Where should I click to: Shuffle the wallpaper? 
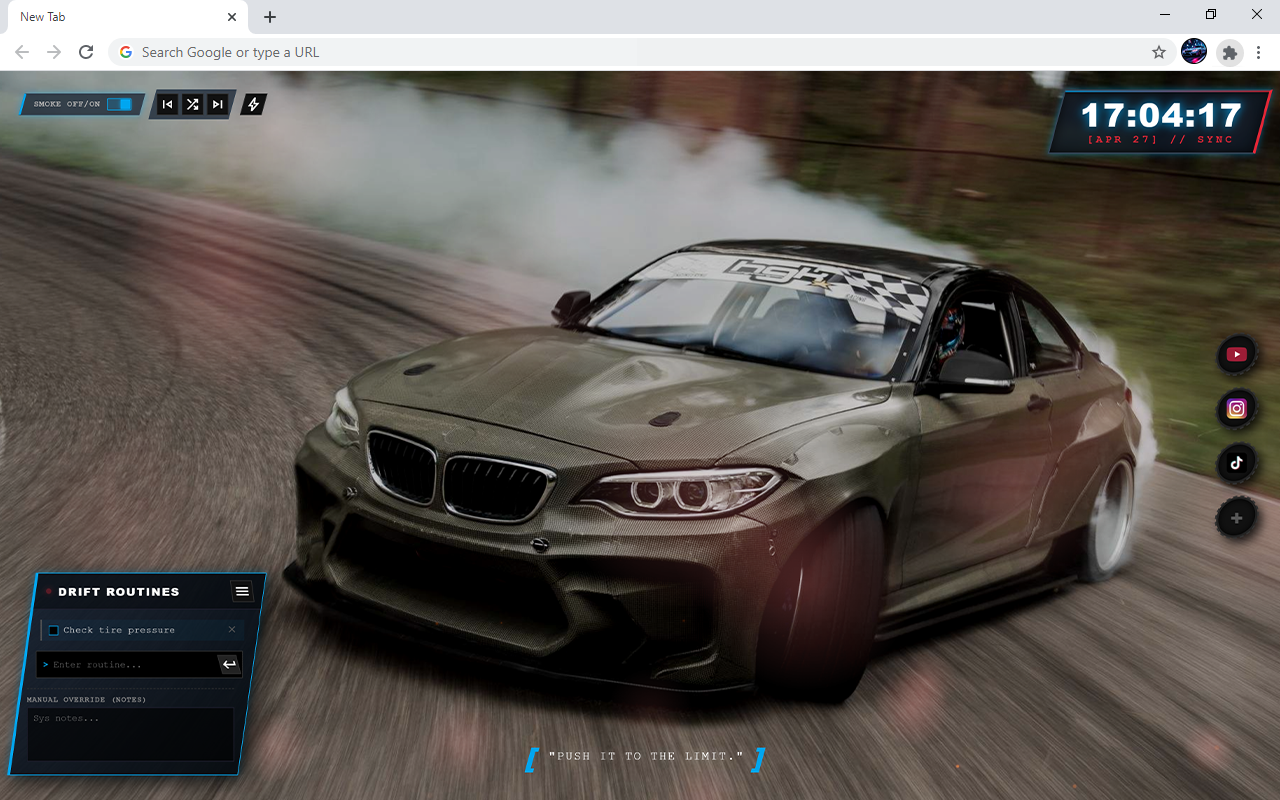pos(192,104)
